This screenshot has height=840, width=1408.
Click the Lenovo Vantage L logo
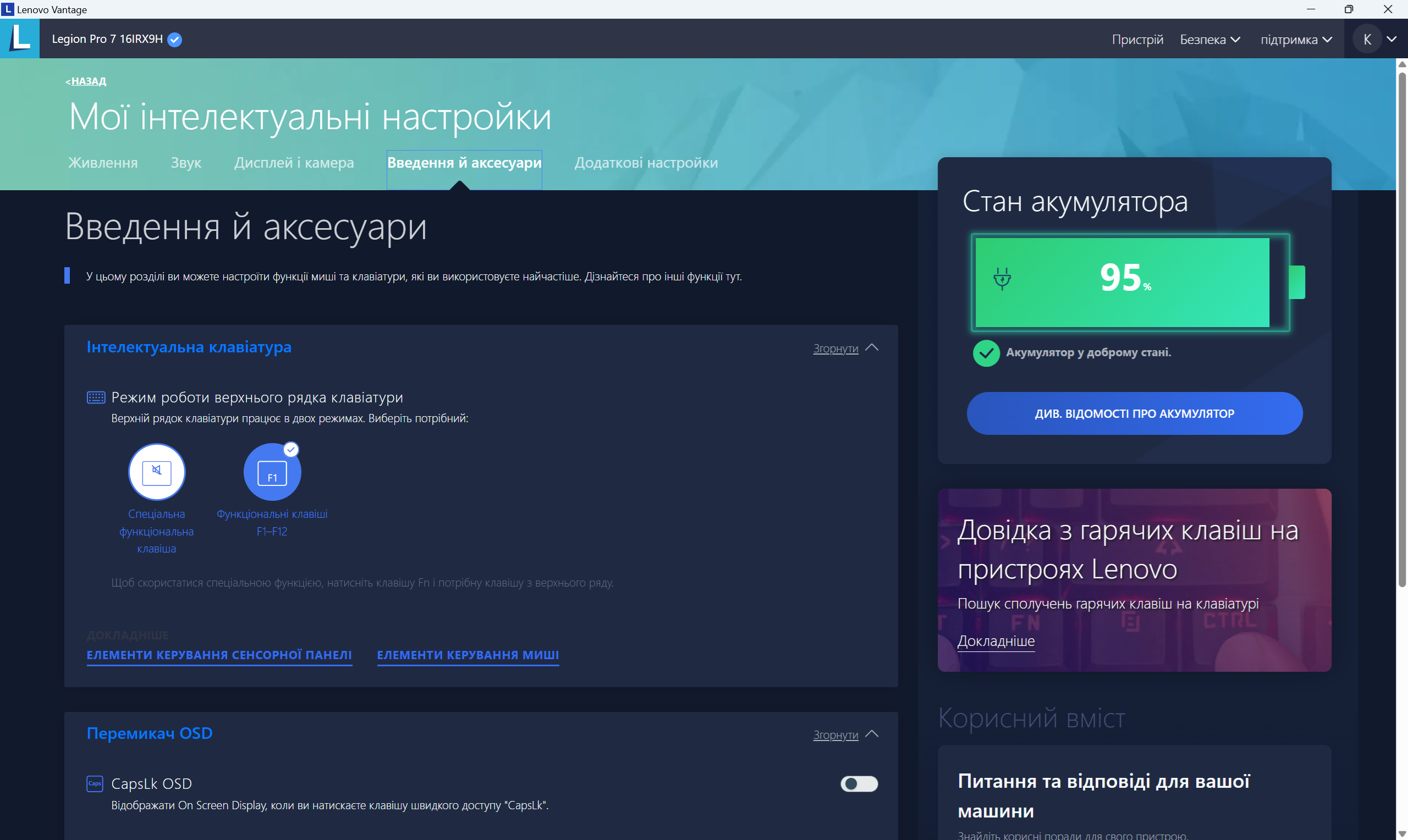[x=20, y=38]
